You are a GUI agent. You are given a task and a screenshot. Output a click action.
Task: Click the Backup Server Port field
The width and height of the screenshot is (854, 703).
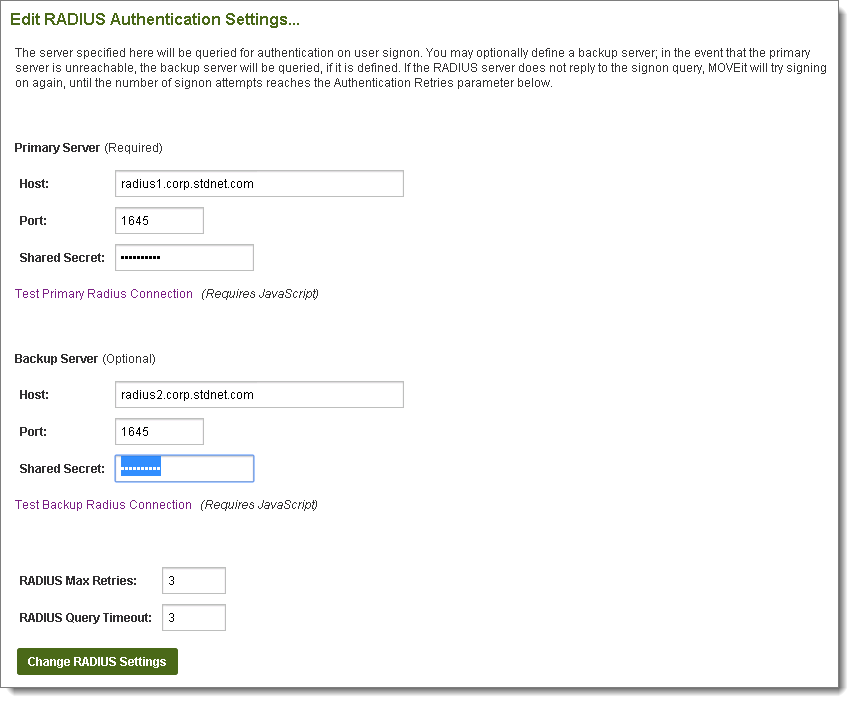coord(159,431)
